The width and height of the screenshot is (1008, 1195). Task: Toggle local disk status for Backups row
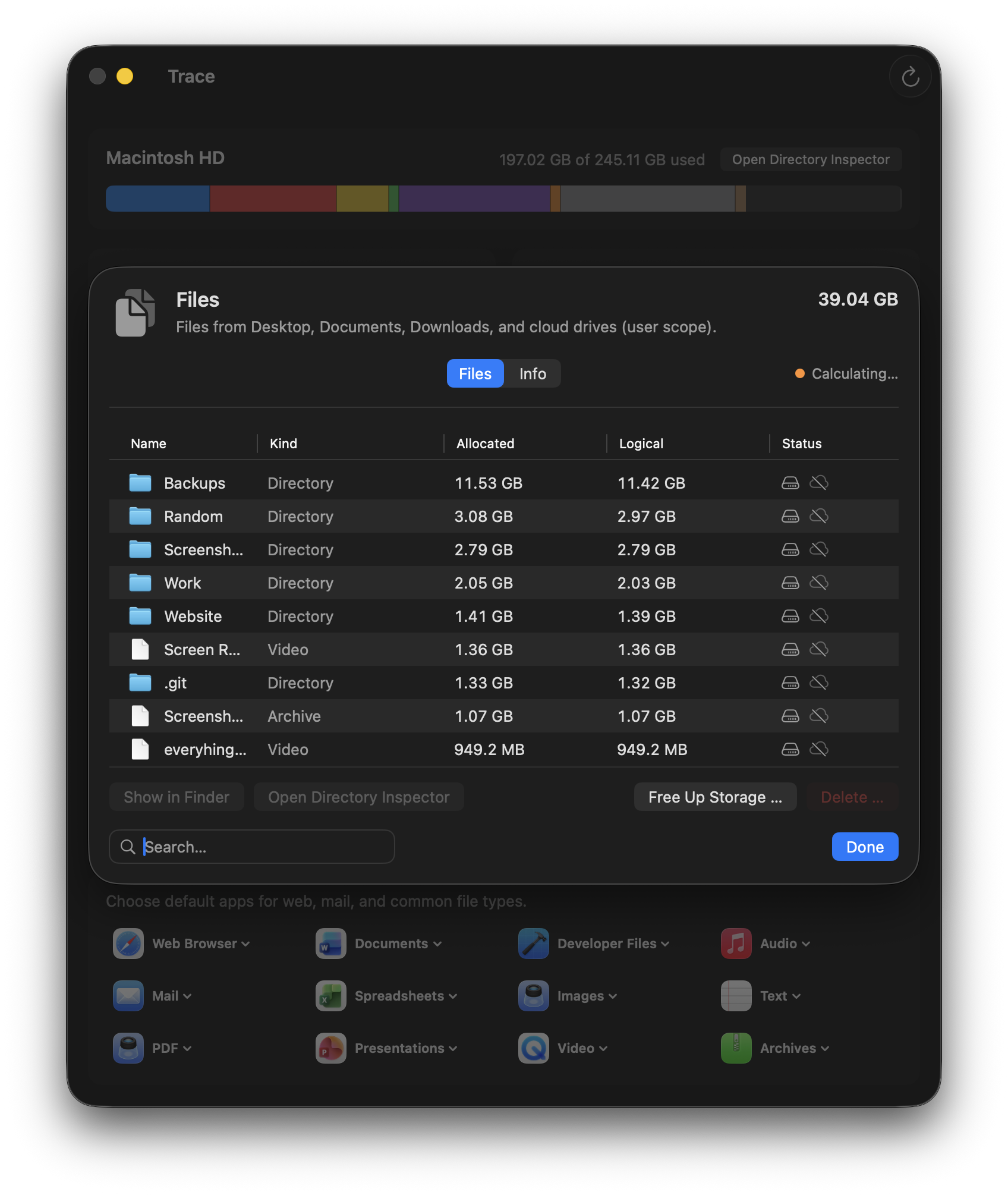[x=791, y=483]
